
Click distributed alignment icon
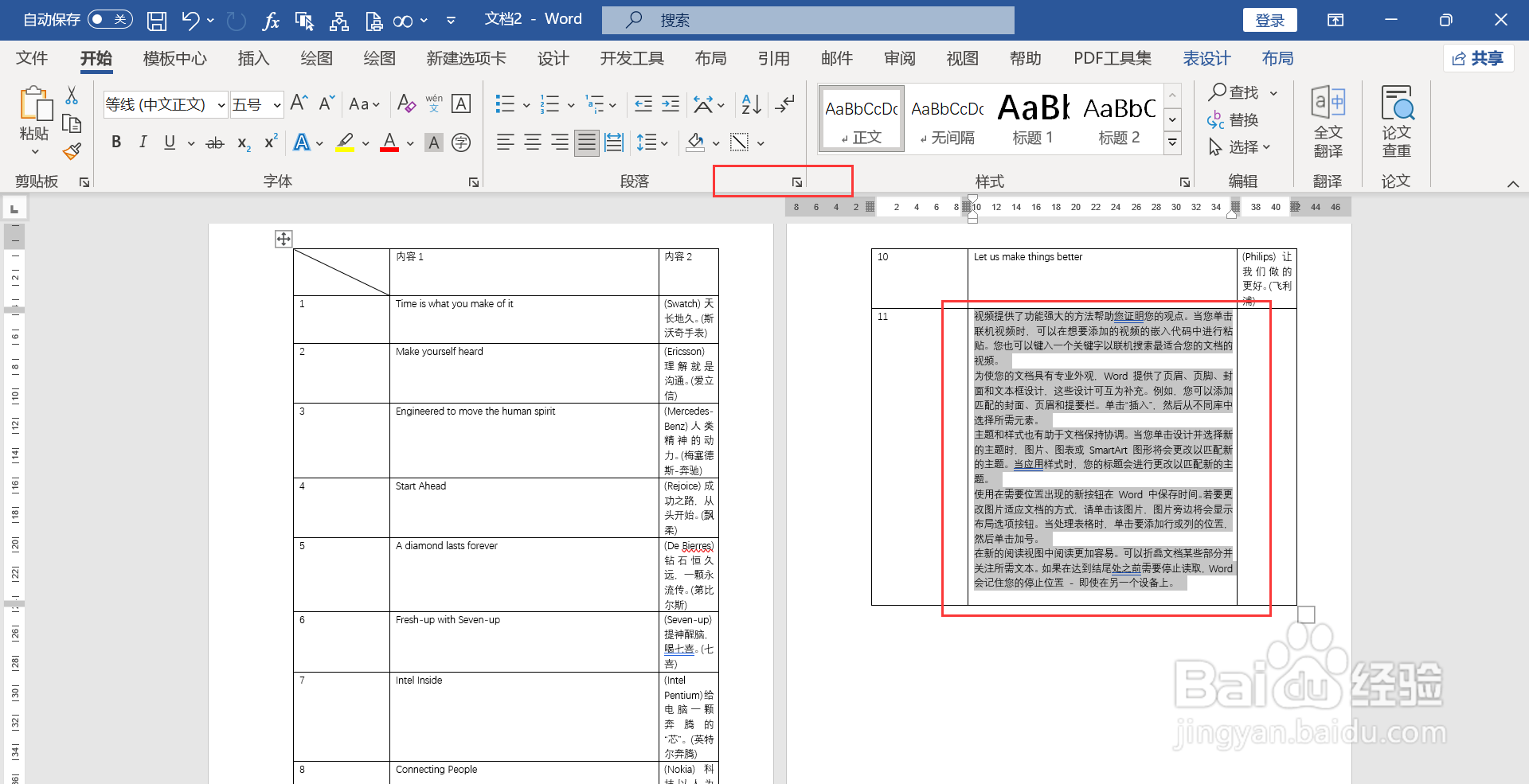point(614,143)
